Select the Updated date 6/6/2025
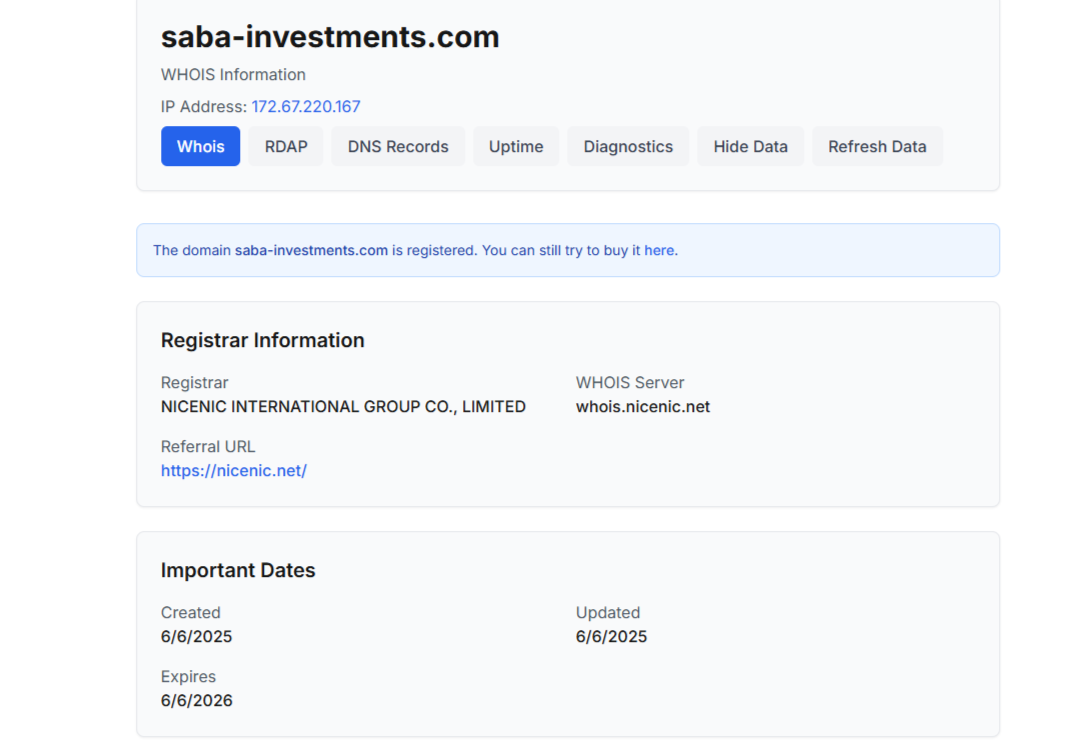Screen dimensions: 1070x747 click(611, 636)
